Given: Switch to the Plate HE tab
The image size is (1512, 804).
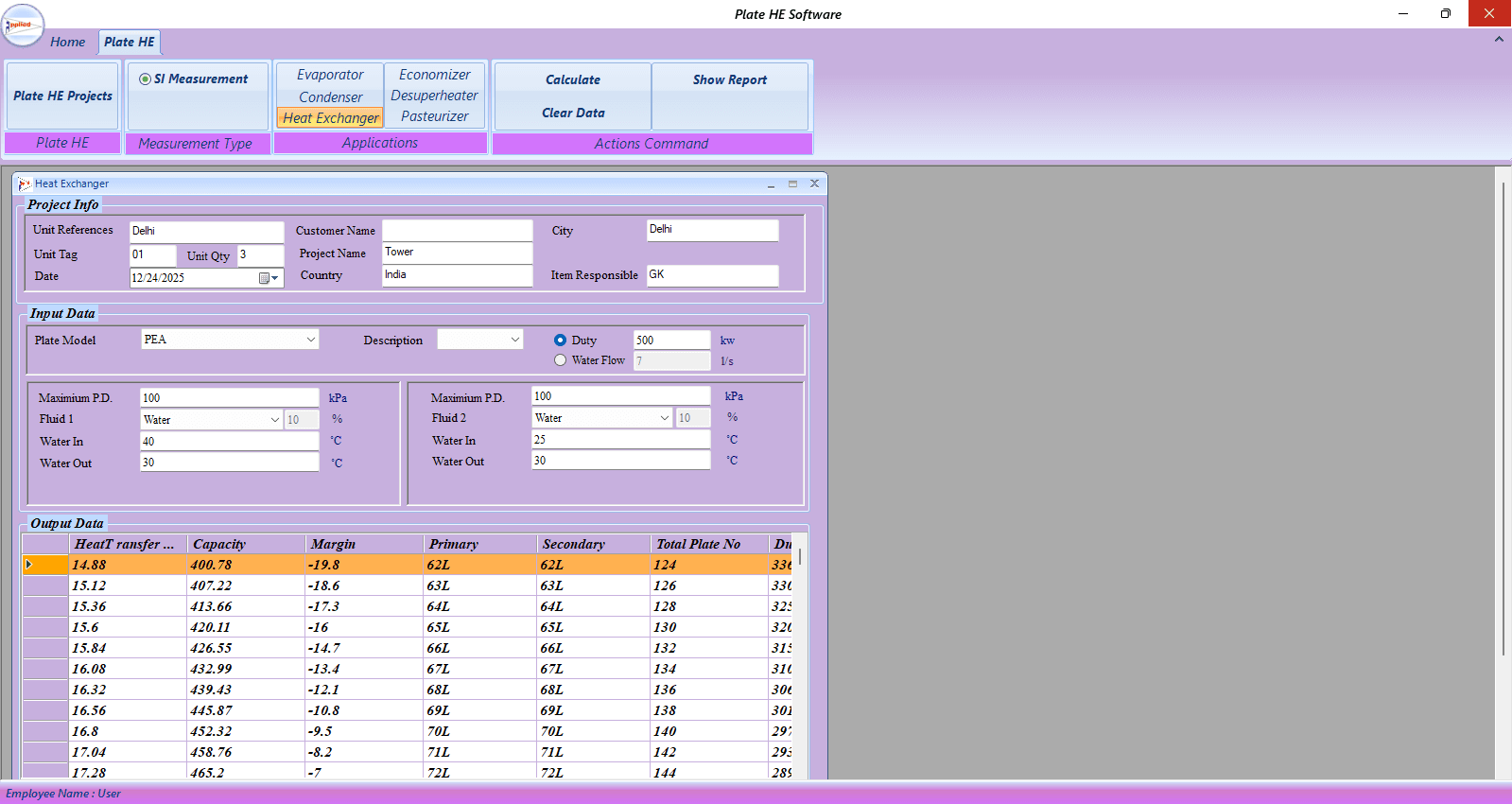Looking at the screenshot, I should click(130, 42).
